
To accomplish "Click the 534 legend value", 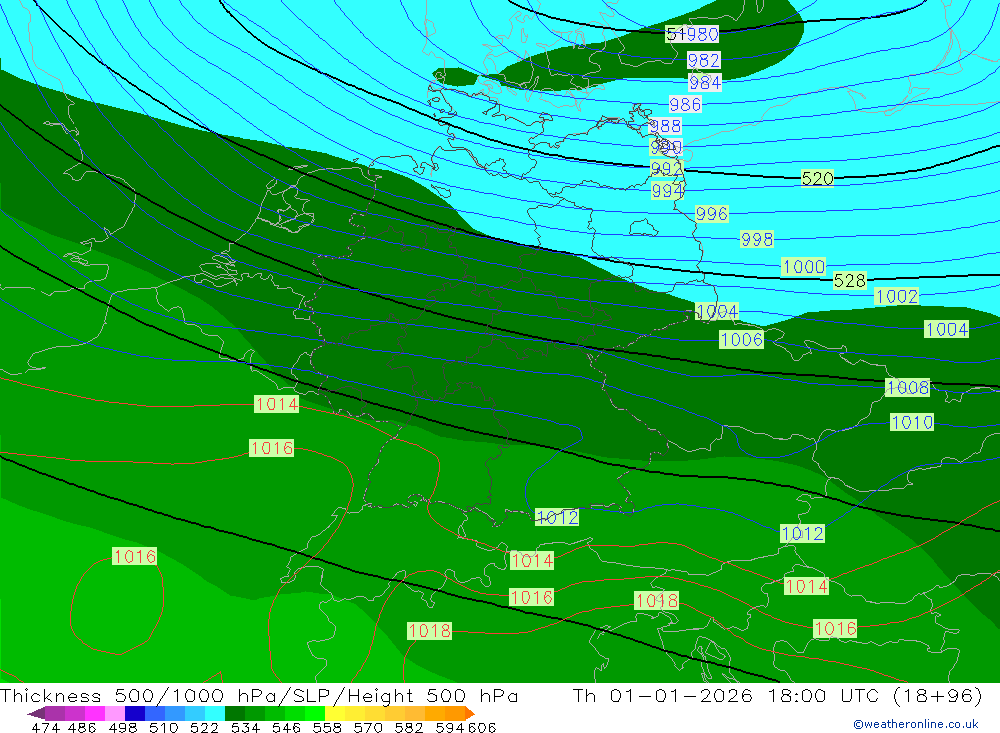I will [x=246, y=727].
